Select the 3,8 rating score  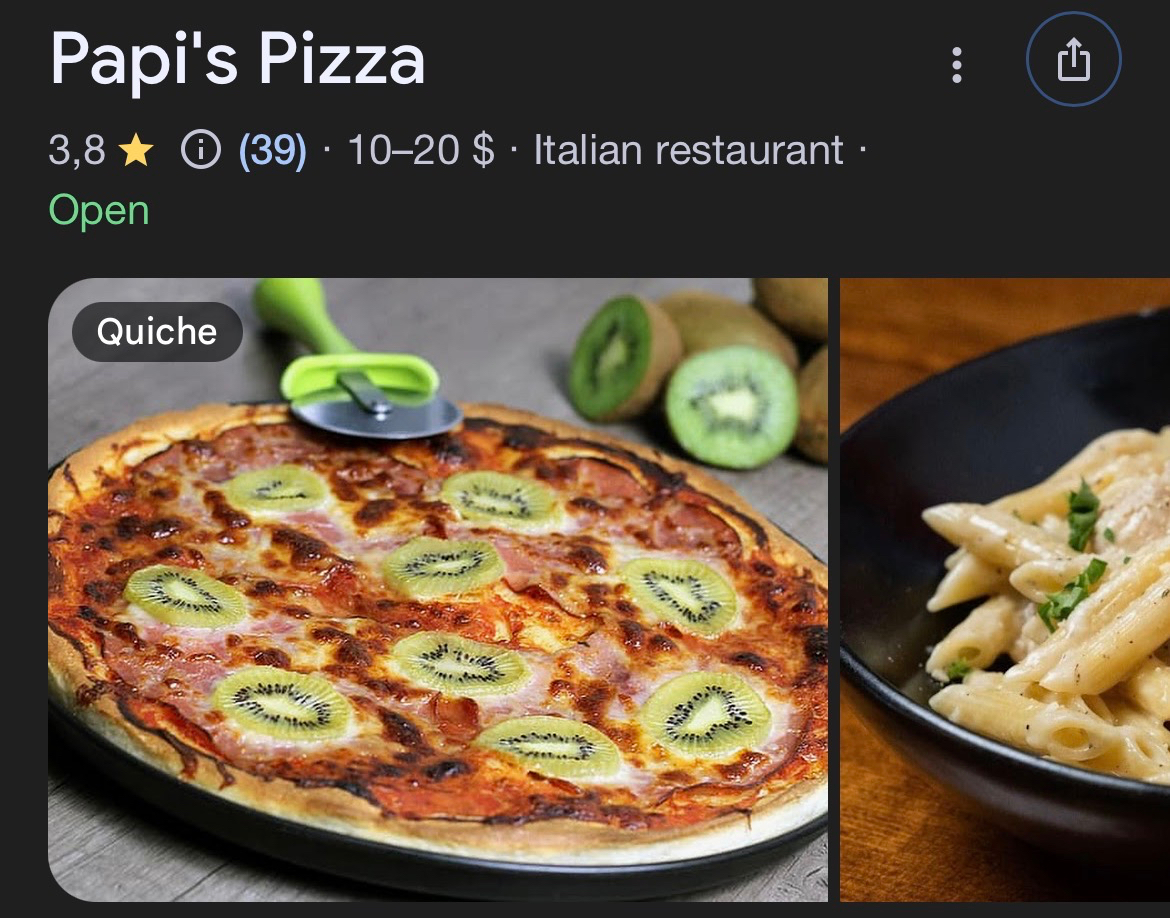coord(77,150)
